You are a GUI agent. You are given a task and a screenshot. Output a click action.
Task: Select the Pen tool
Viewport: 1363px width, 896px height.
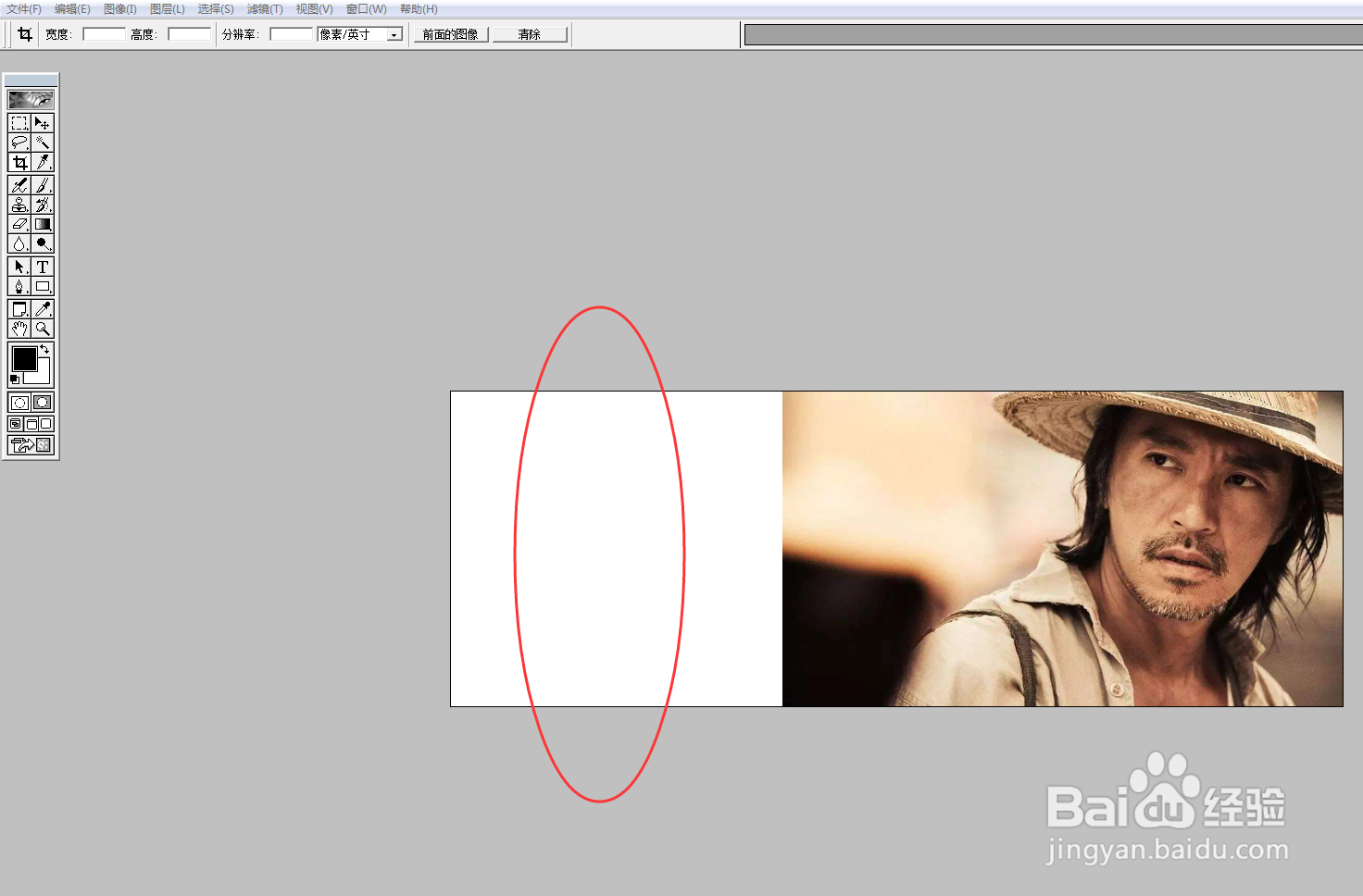coord(19,286)
